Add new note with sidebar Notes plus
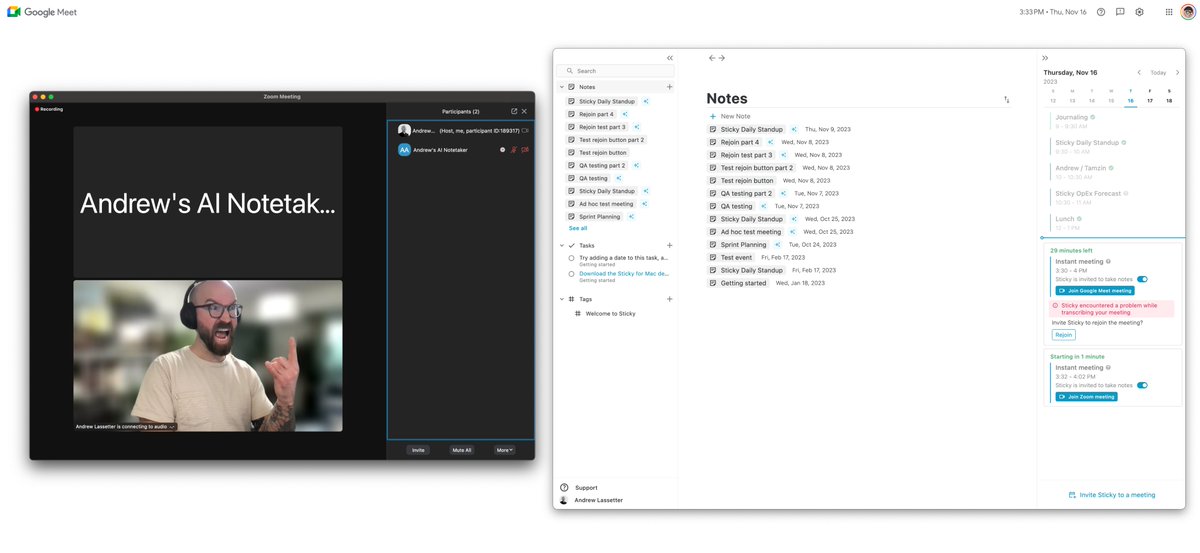The width and height of the screenshot is (1200, 553). pyautogui.click(x=669, y=87)
